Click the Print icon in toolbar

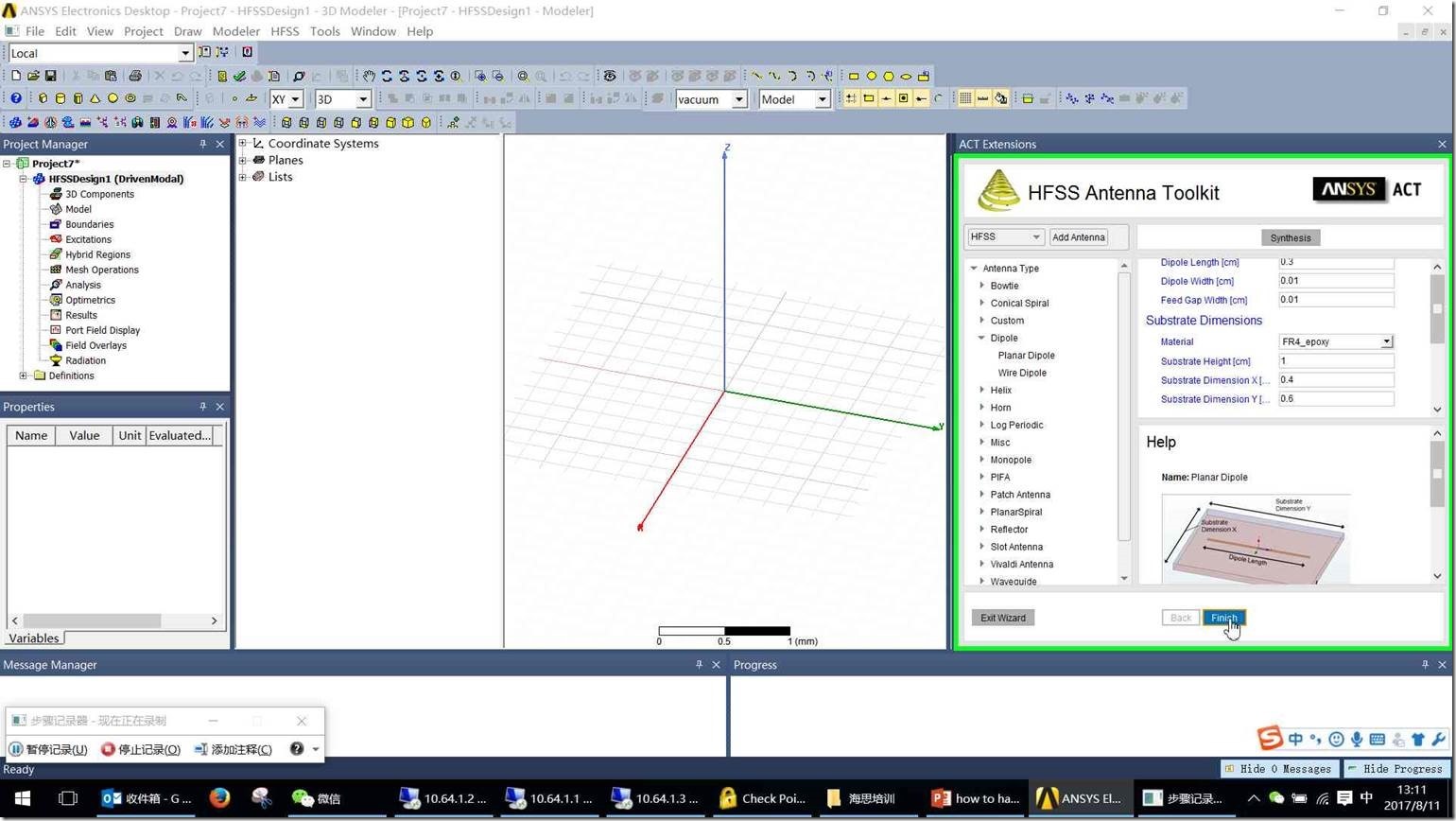[x=134, y=76]
